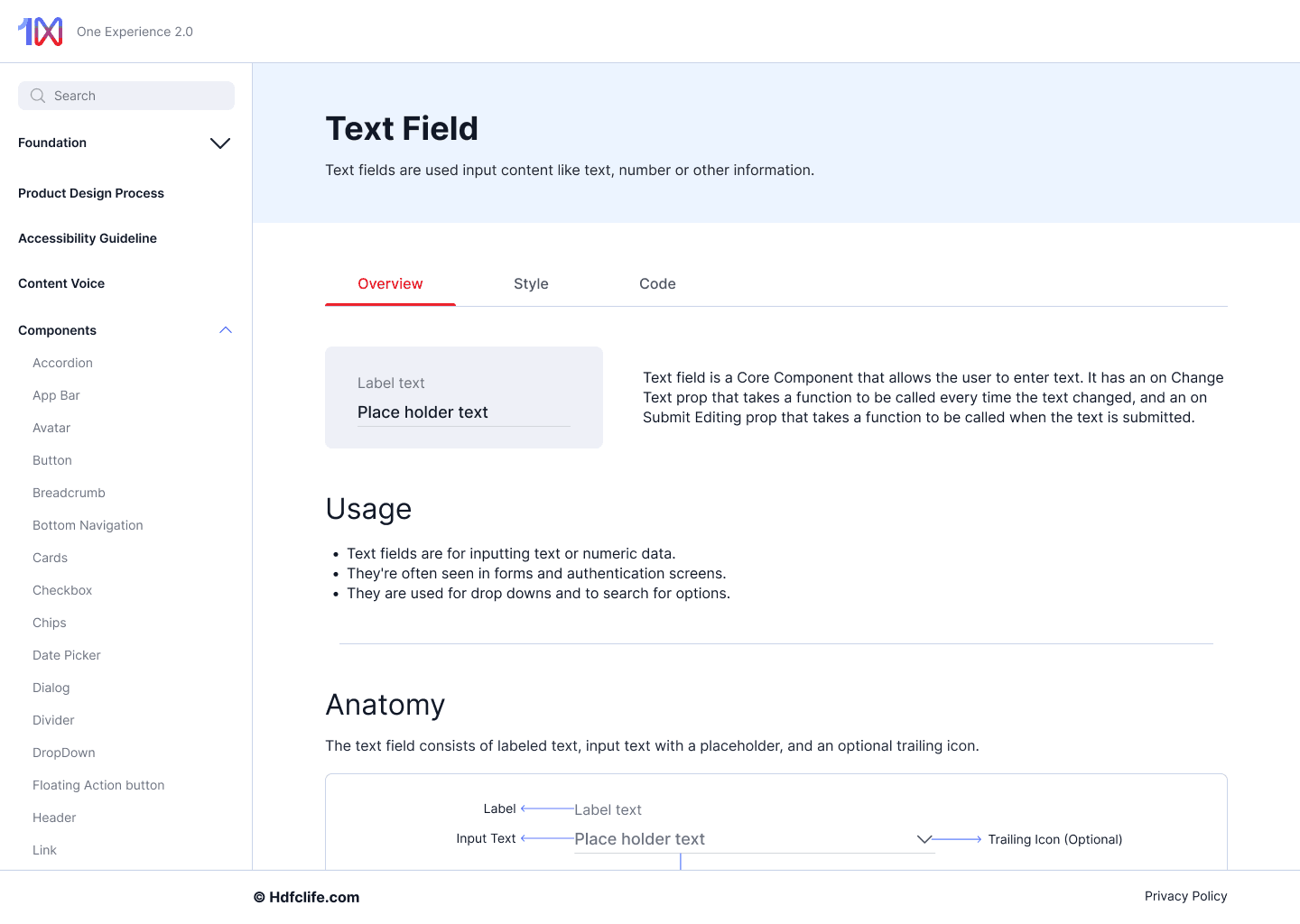
Task: Select Breadcrumb in Components list
Action: (x=69, y=493)
